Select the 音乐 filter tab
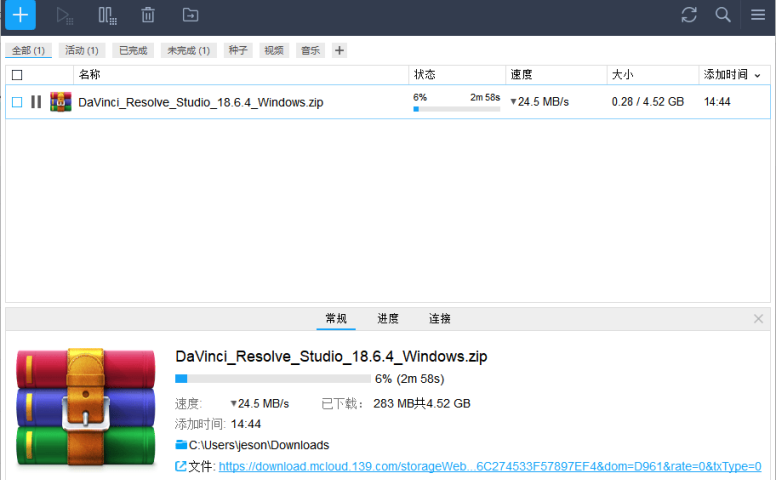The width and height of the screenshot is (776, 480). click(310, 50)
